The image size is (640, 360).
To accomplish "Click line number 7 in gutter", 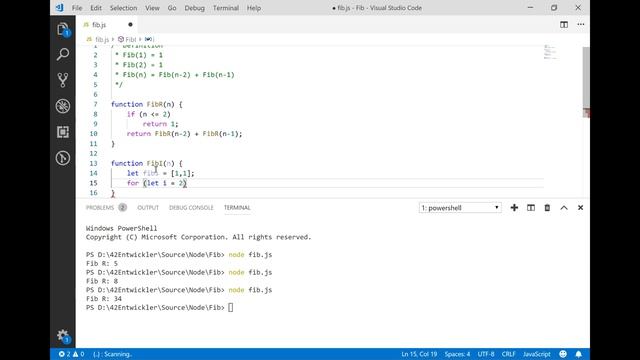I will point(95,104).
